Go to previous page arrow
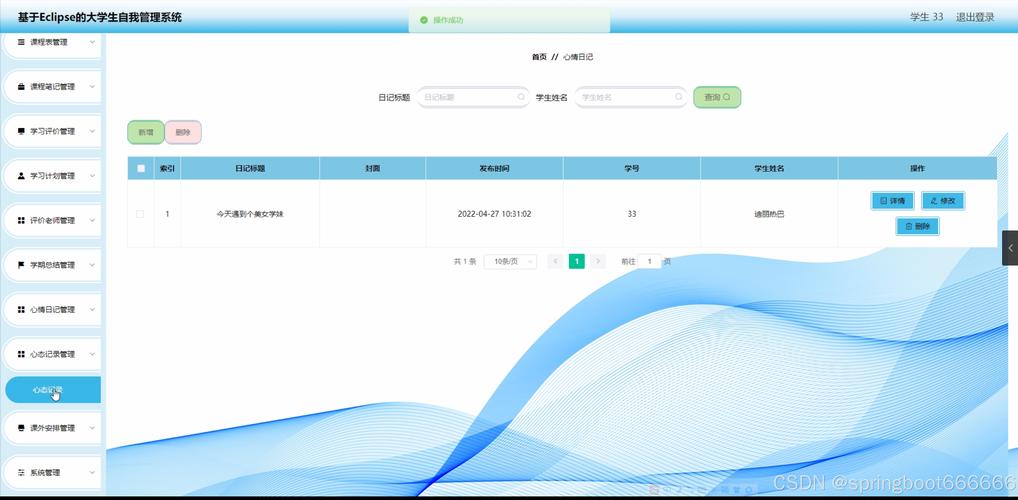The width and height of the screenshot is (1018, 500). (555, 261)
